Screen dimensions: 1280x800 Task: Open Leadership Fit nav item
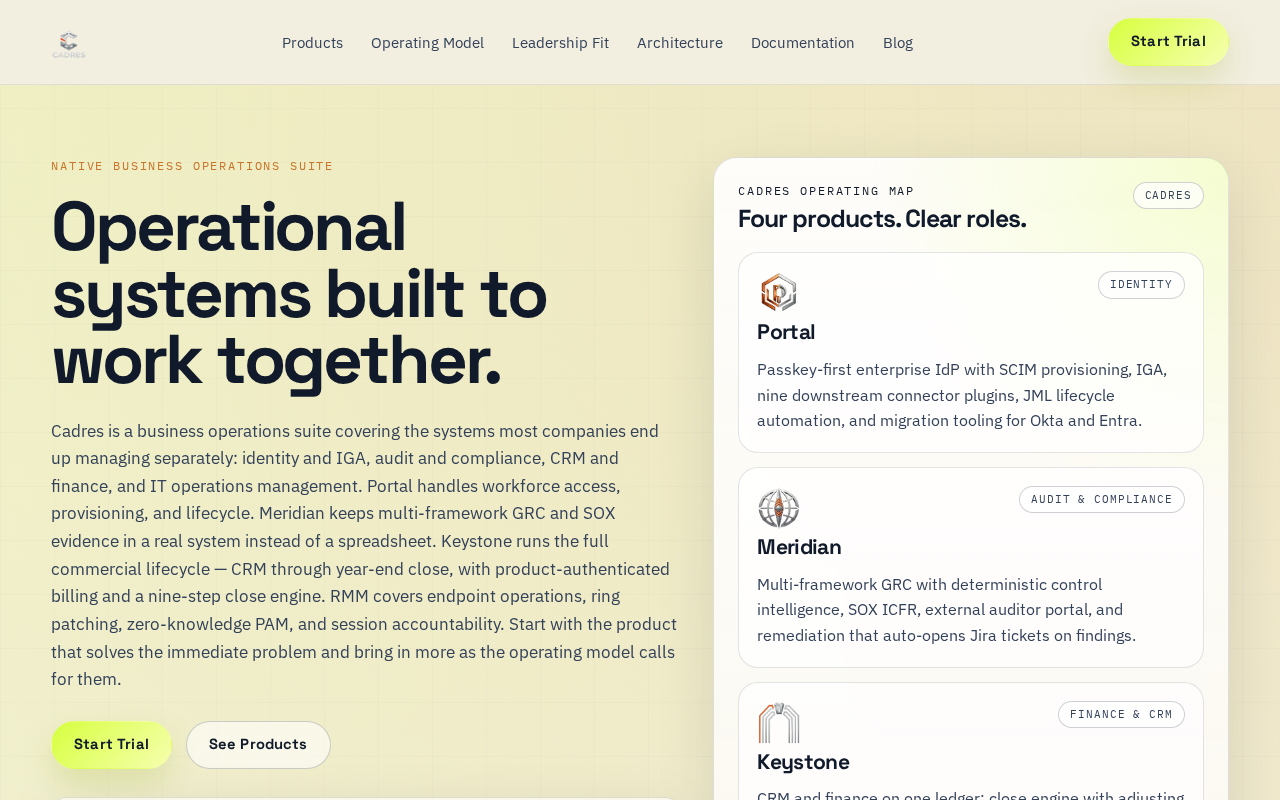[560, 43]
